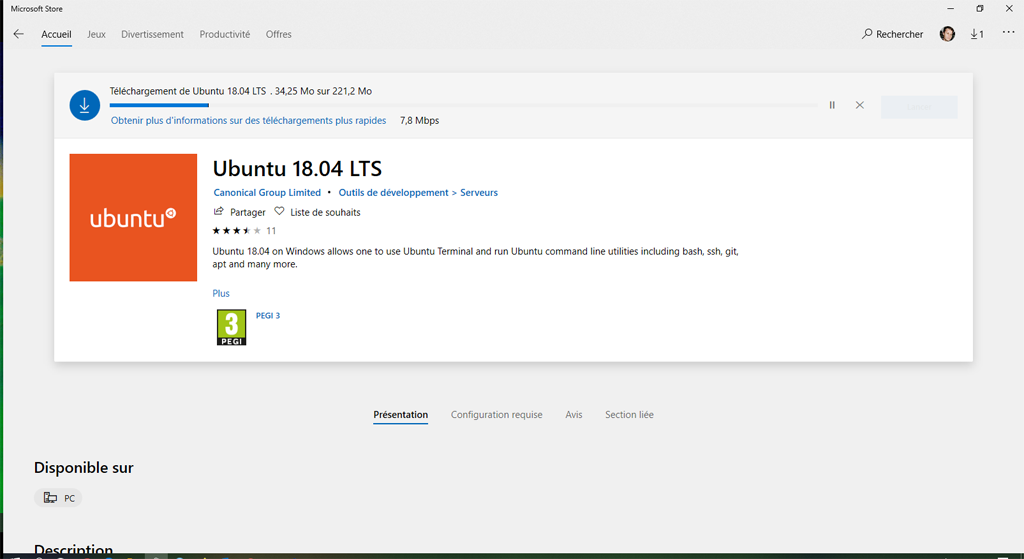Viewport: 1024px width, 559px height.
Task: Open Outils de développement category link
Action: (x=393, y=193)
